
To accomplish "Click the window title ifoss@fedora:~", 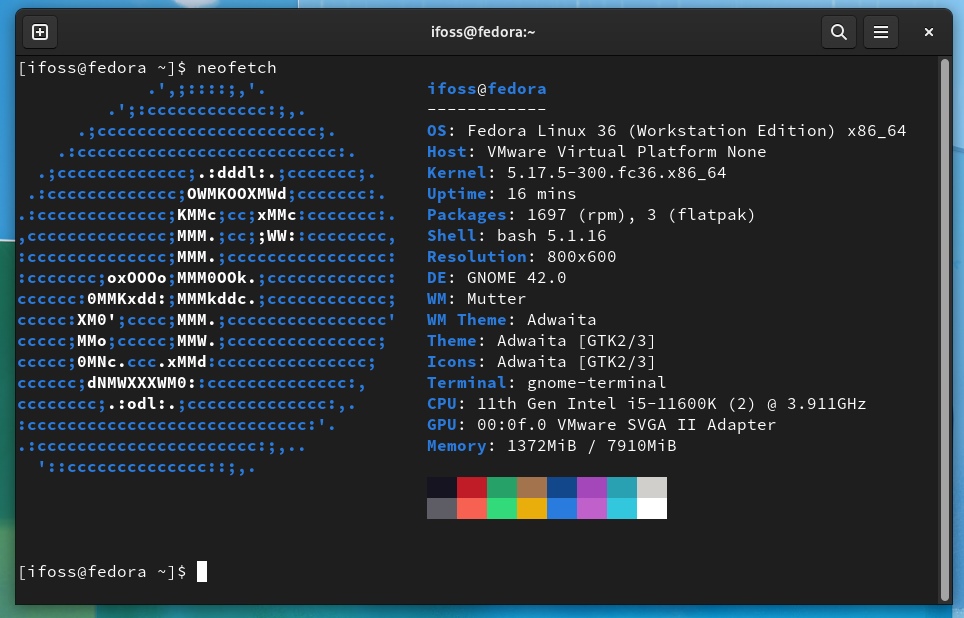I will [x=483, y=31].
